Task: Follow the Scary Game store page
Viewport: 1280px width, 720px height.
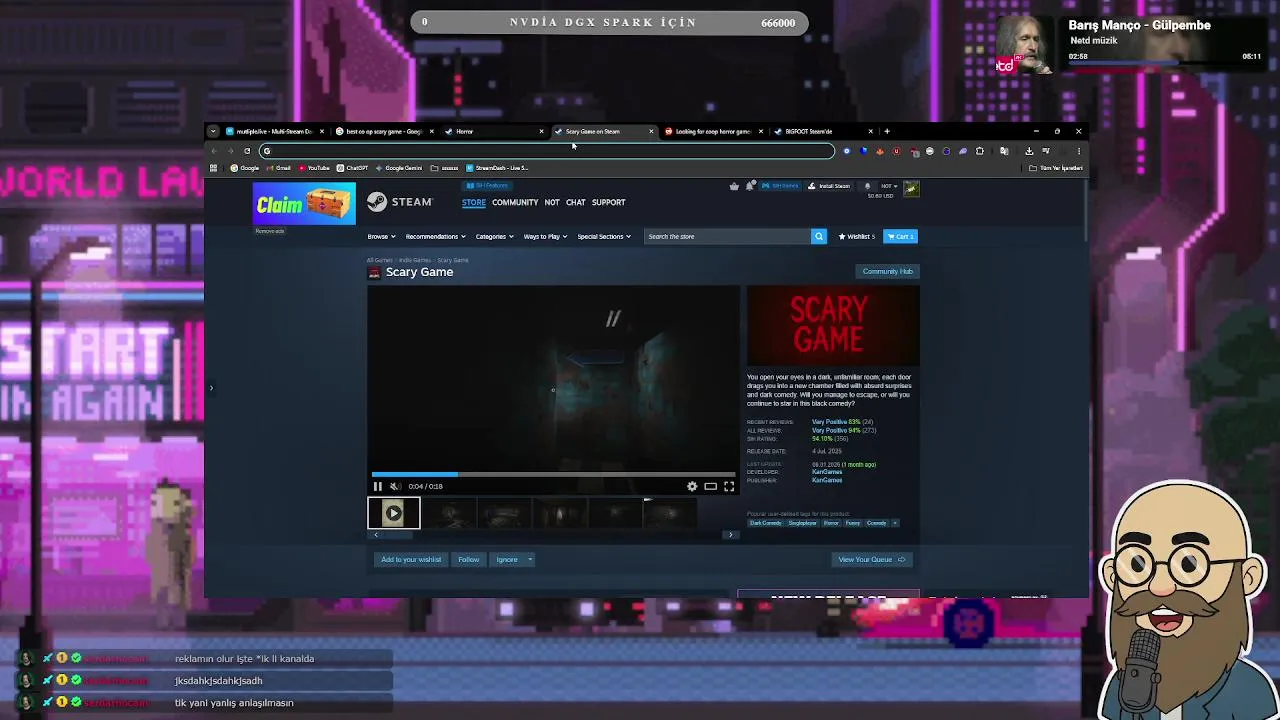Action: [469, 559]
